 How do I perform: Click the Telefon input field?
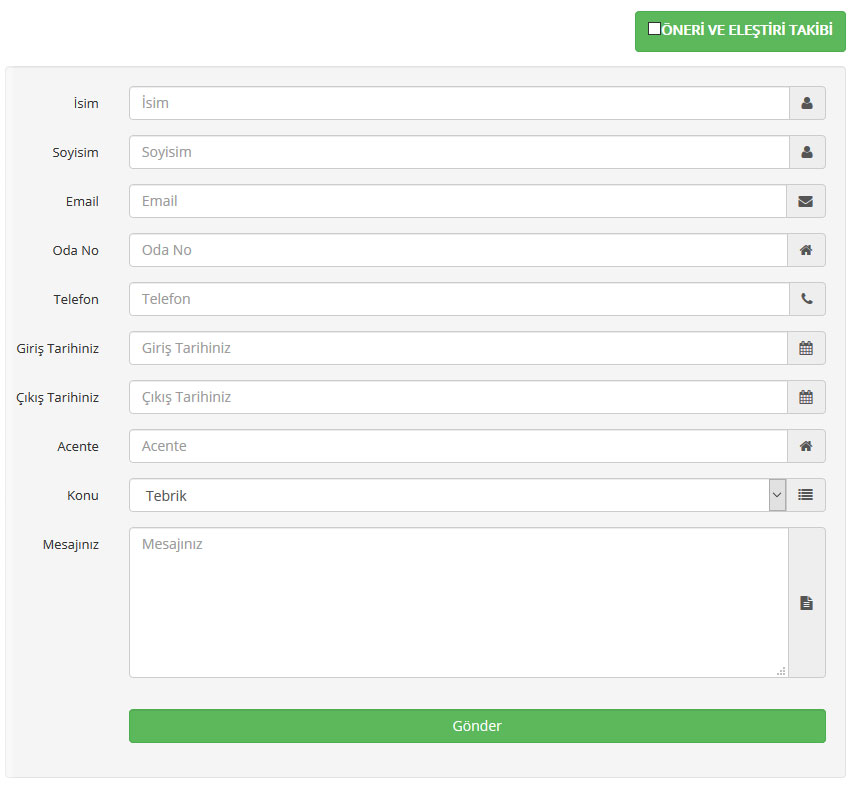(x=459, y=299)
